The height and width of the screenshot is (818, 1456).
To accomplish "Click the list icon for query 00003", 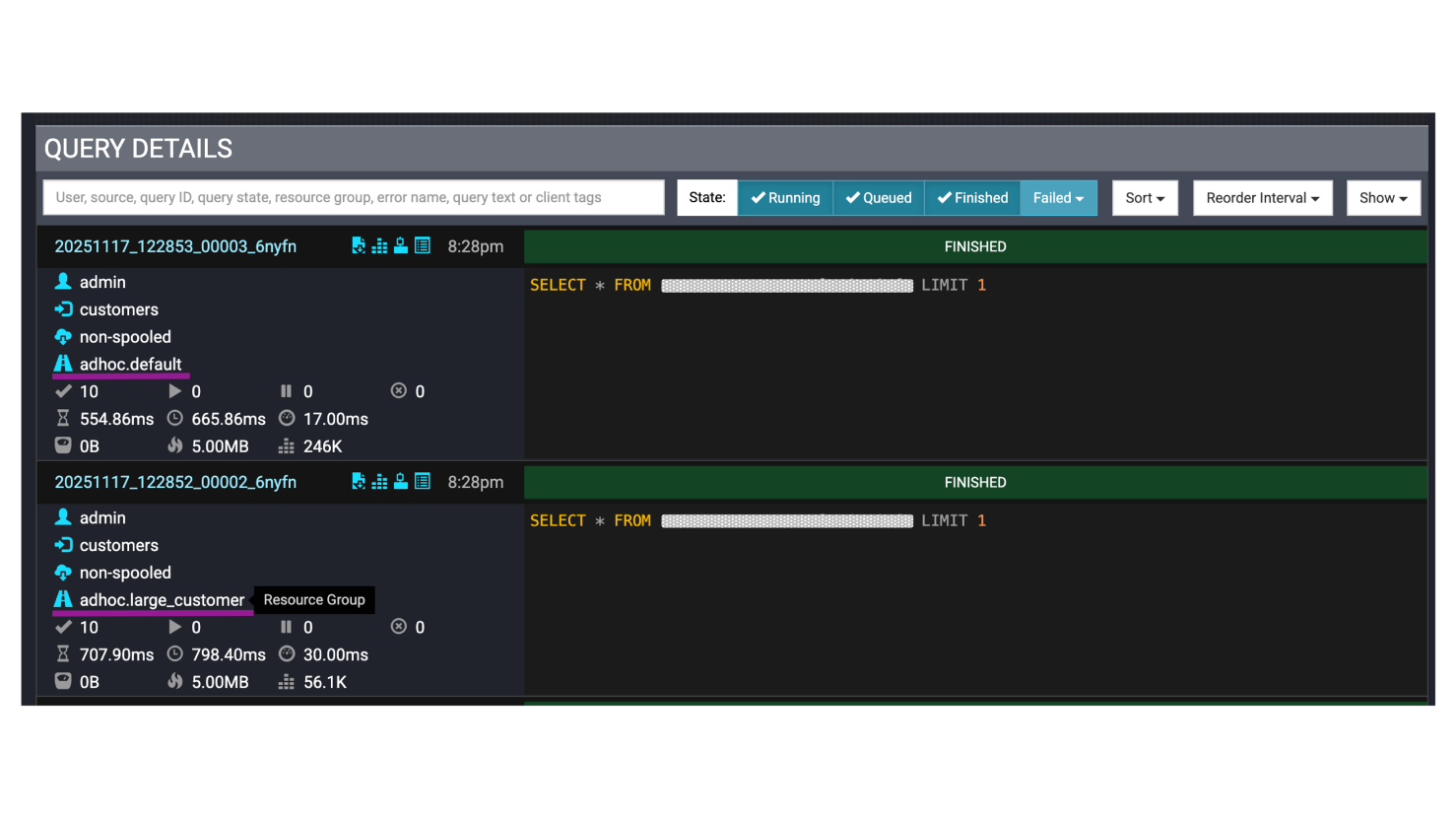I will coord(423,246).
